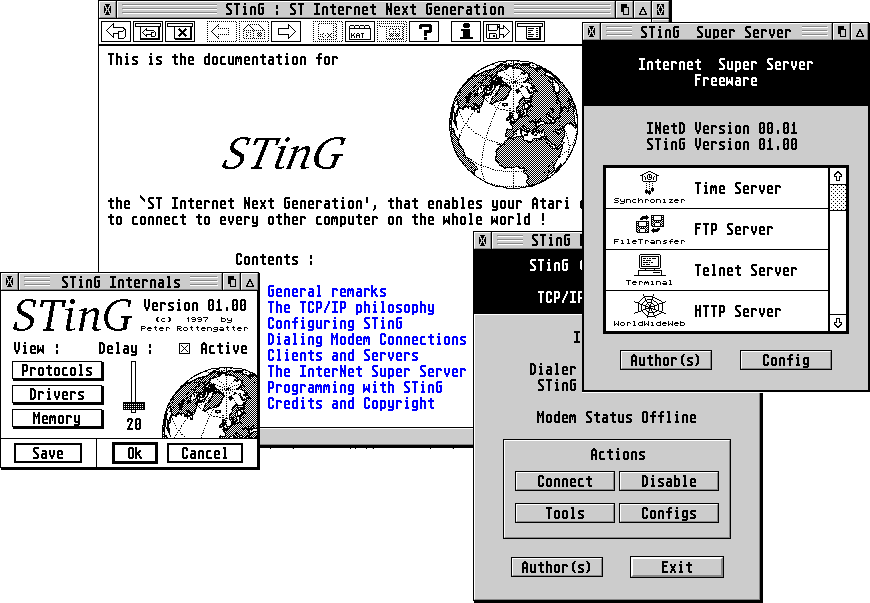The image size is (870, 603).
Task: Click the Super Server list scrollbar thumb
Action: (838, 197)
